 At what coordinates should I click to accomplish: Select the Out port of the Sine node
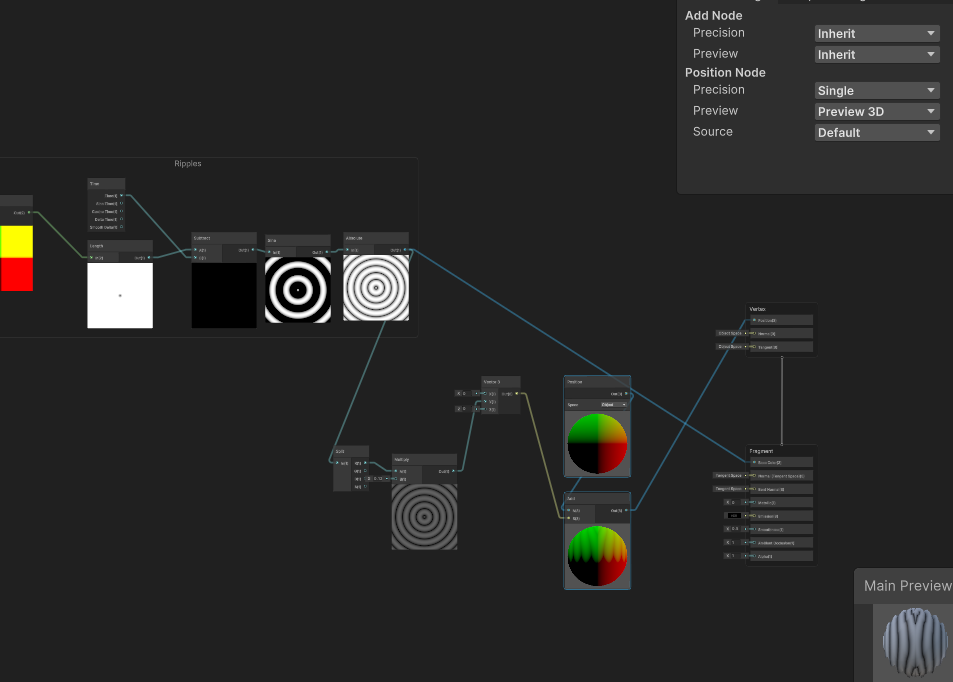click(x=327, y=250)
